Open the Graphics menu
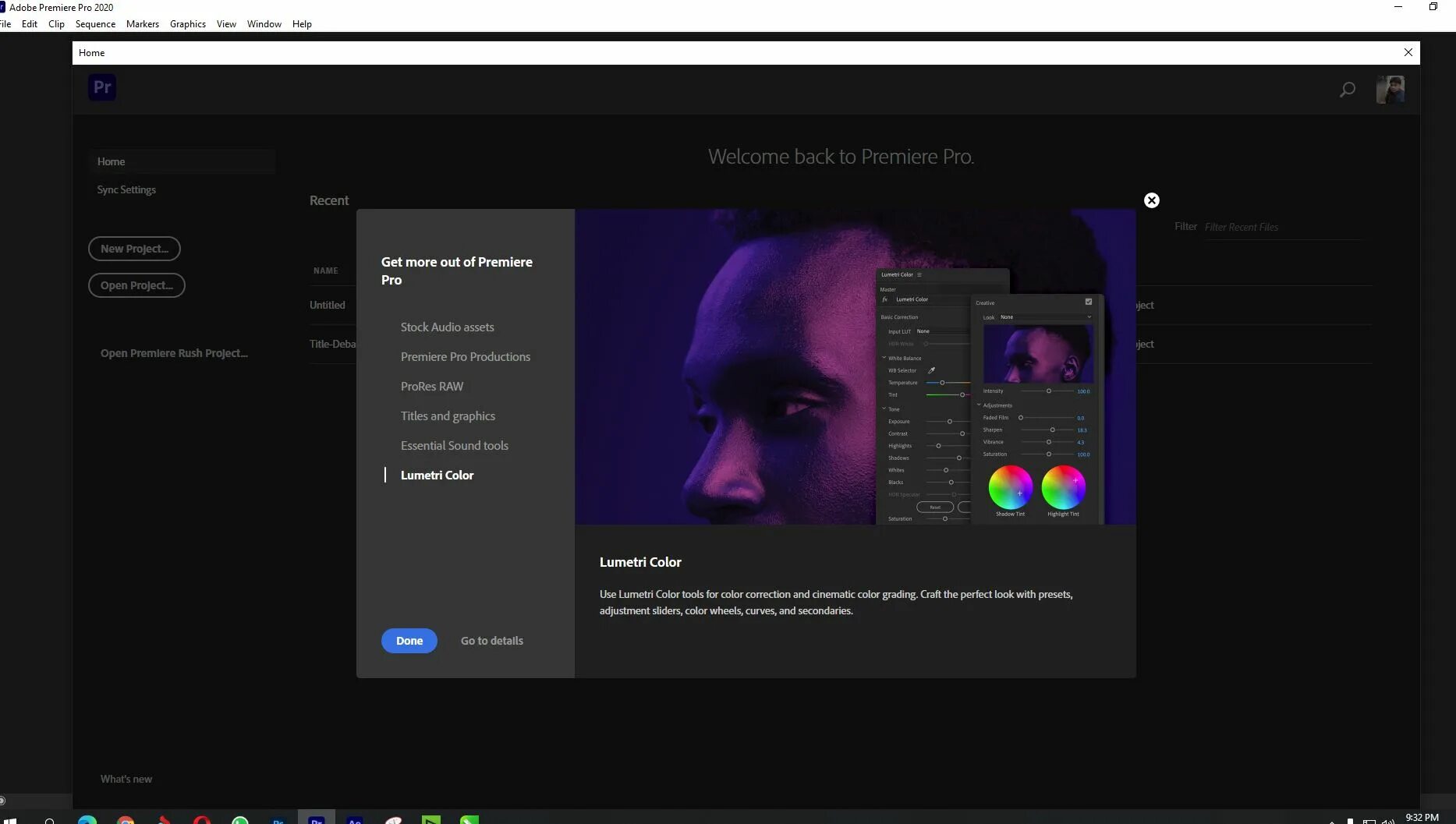 [x=188, y=24]
